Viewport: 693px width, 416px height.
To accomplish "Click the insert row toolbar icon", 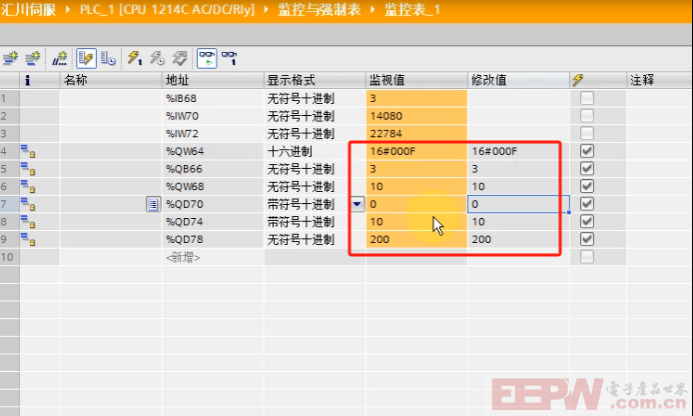I will [10, 58].
